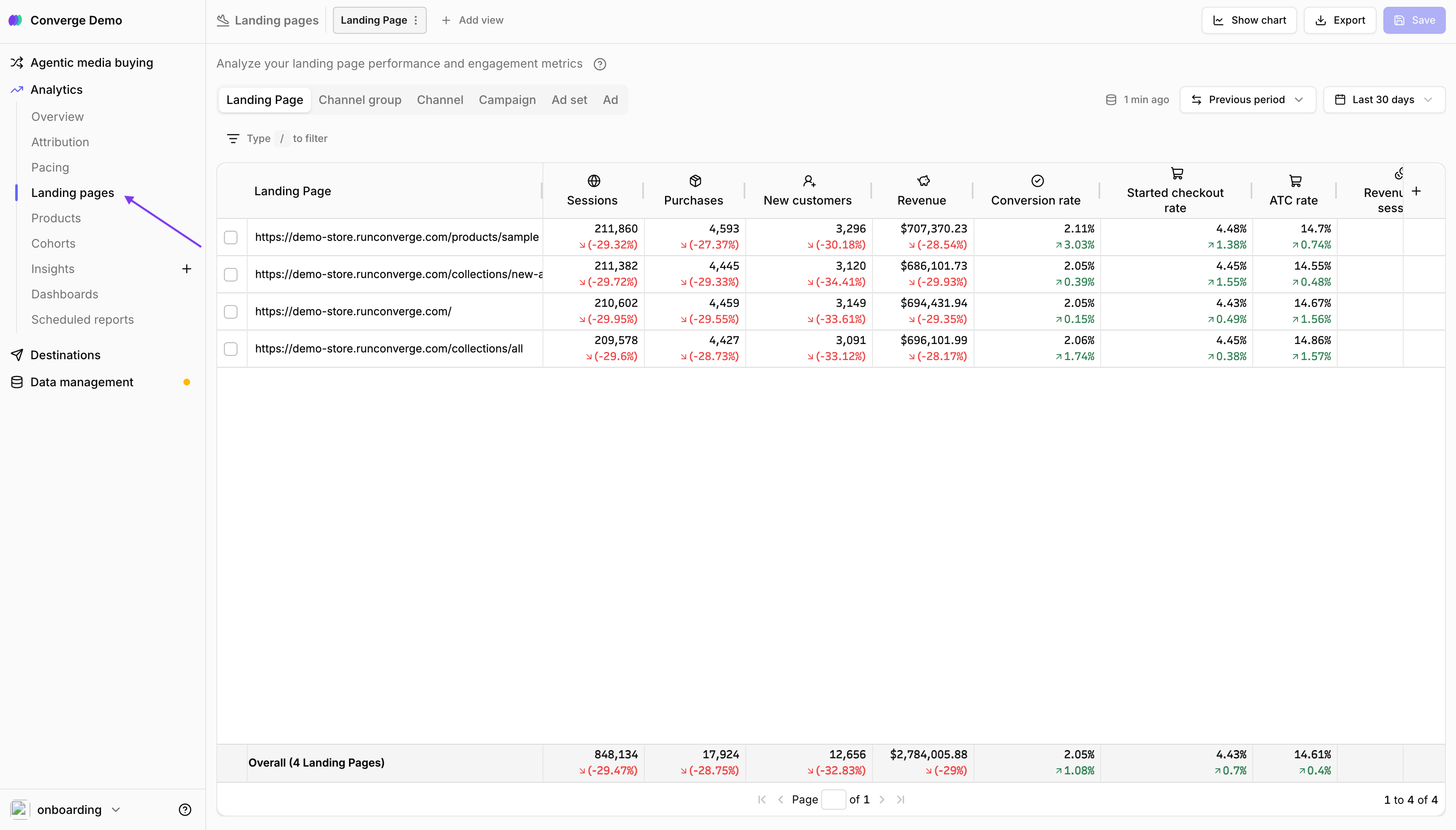This screenshot has height=830, width=1456.
Task: Open Data management in sidebar
Action: tap(82, 382)
